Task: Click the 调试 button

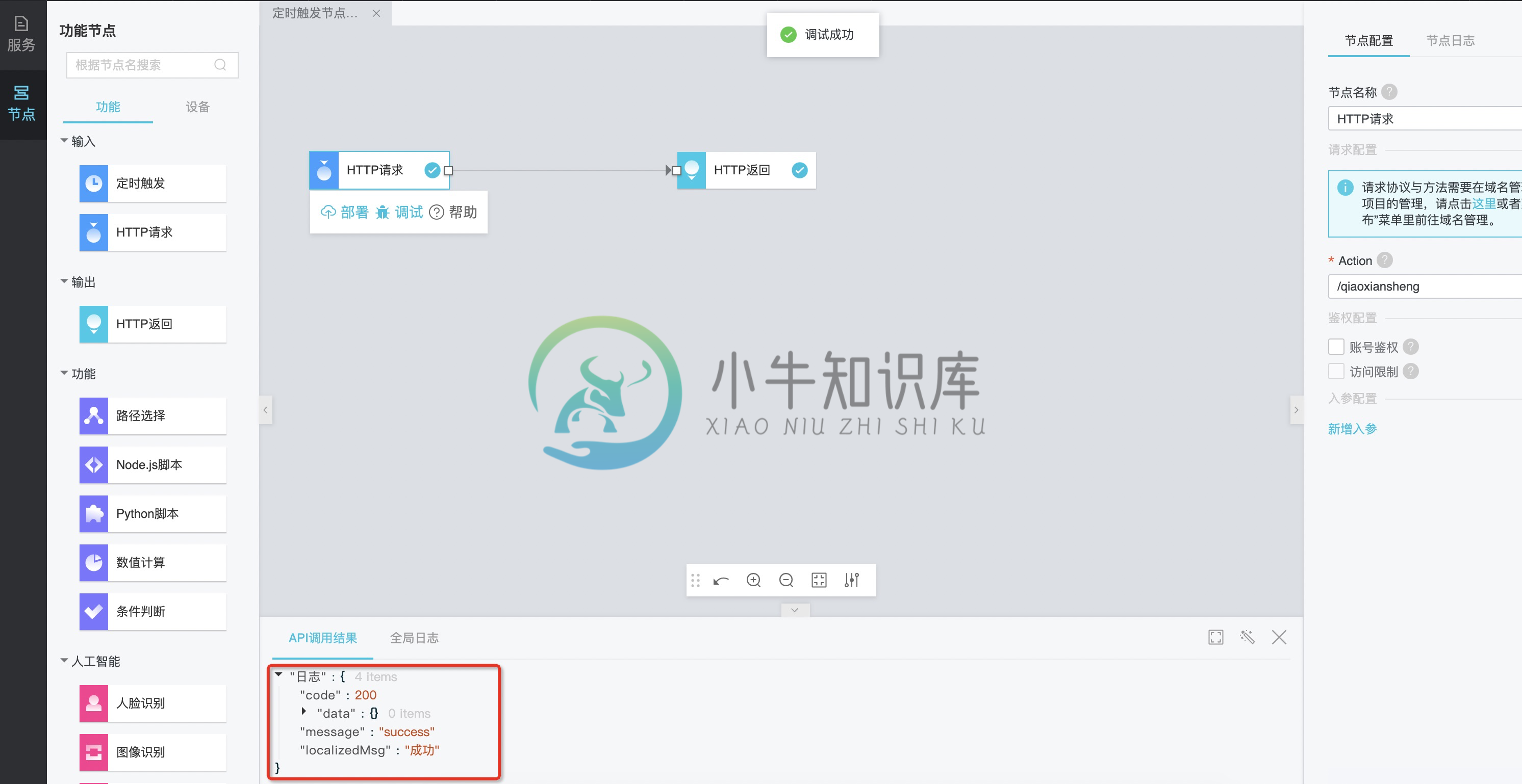Action: (399, 212)
